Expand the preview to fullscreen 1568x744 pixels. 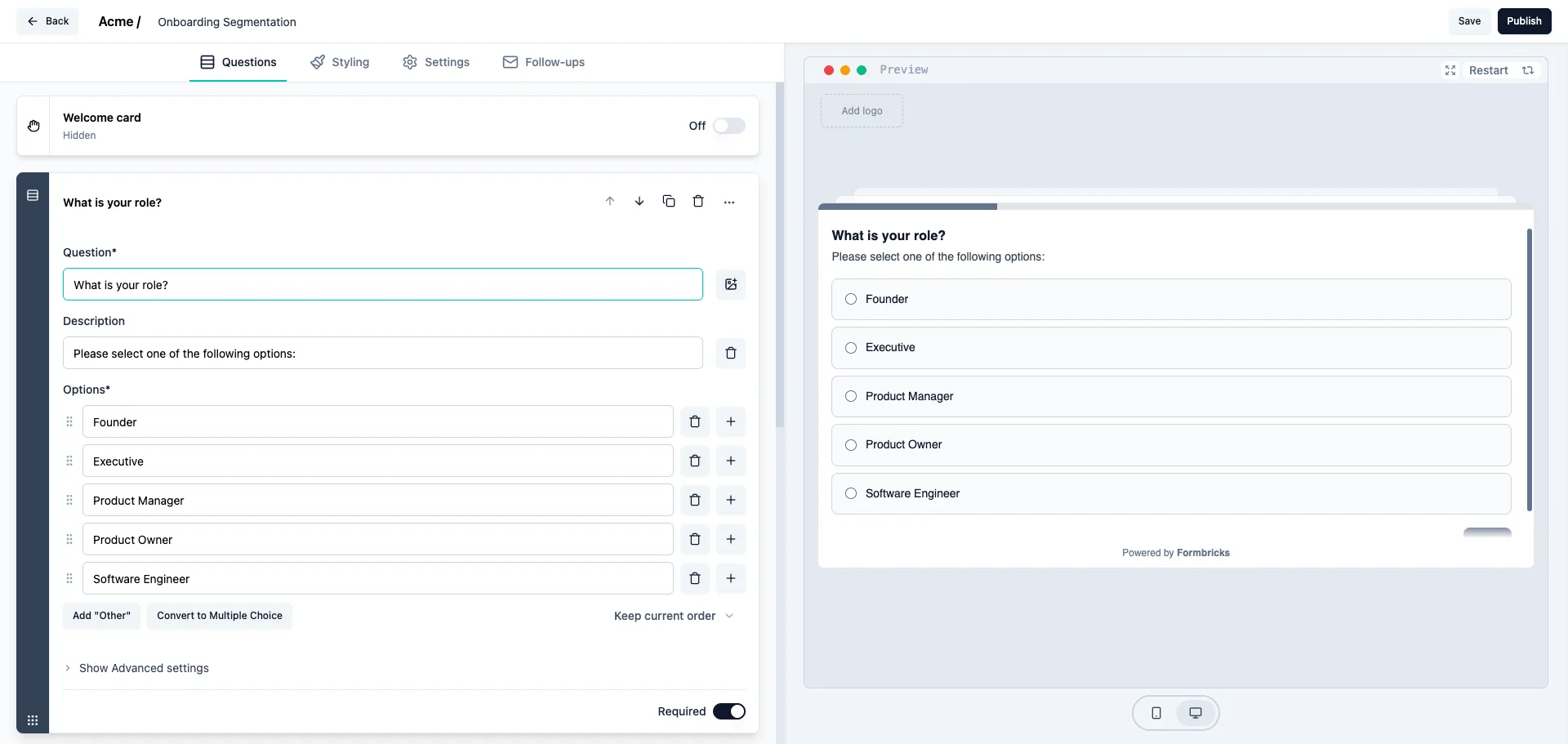(1450, 70)
